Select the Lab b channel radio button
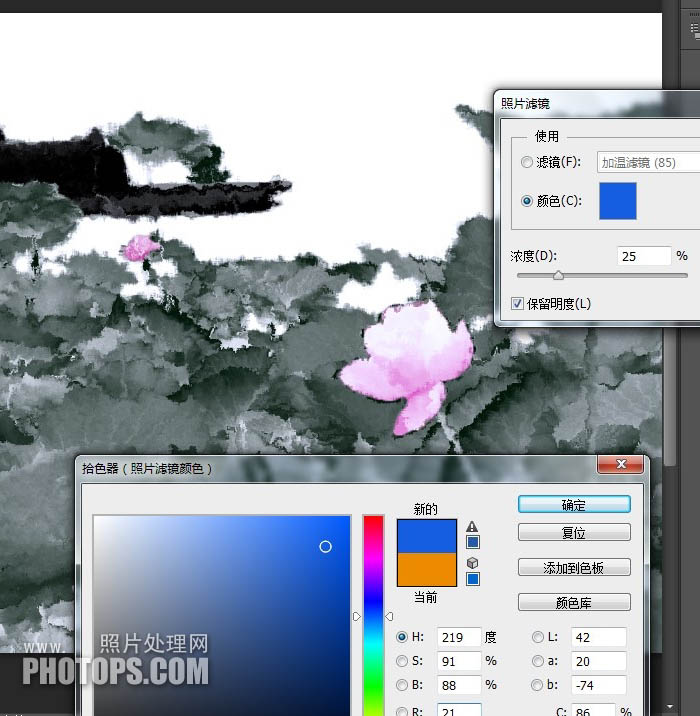 coord(538,685)
